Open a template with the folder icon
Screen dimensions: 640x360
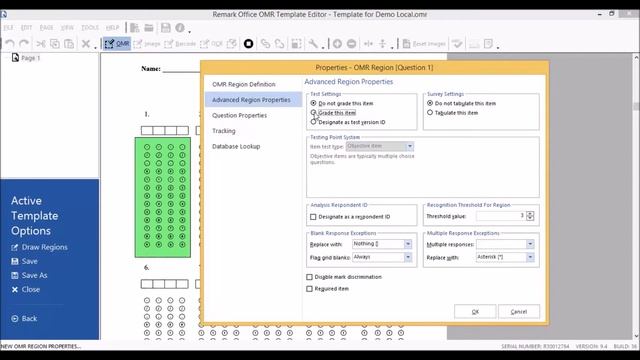[x=149, y=28]
